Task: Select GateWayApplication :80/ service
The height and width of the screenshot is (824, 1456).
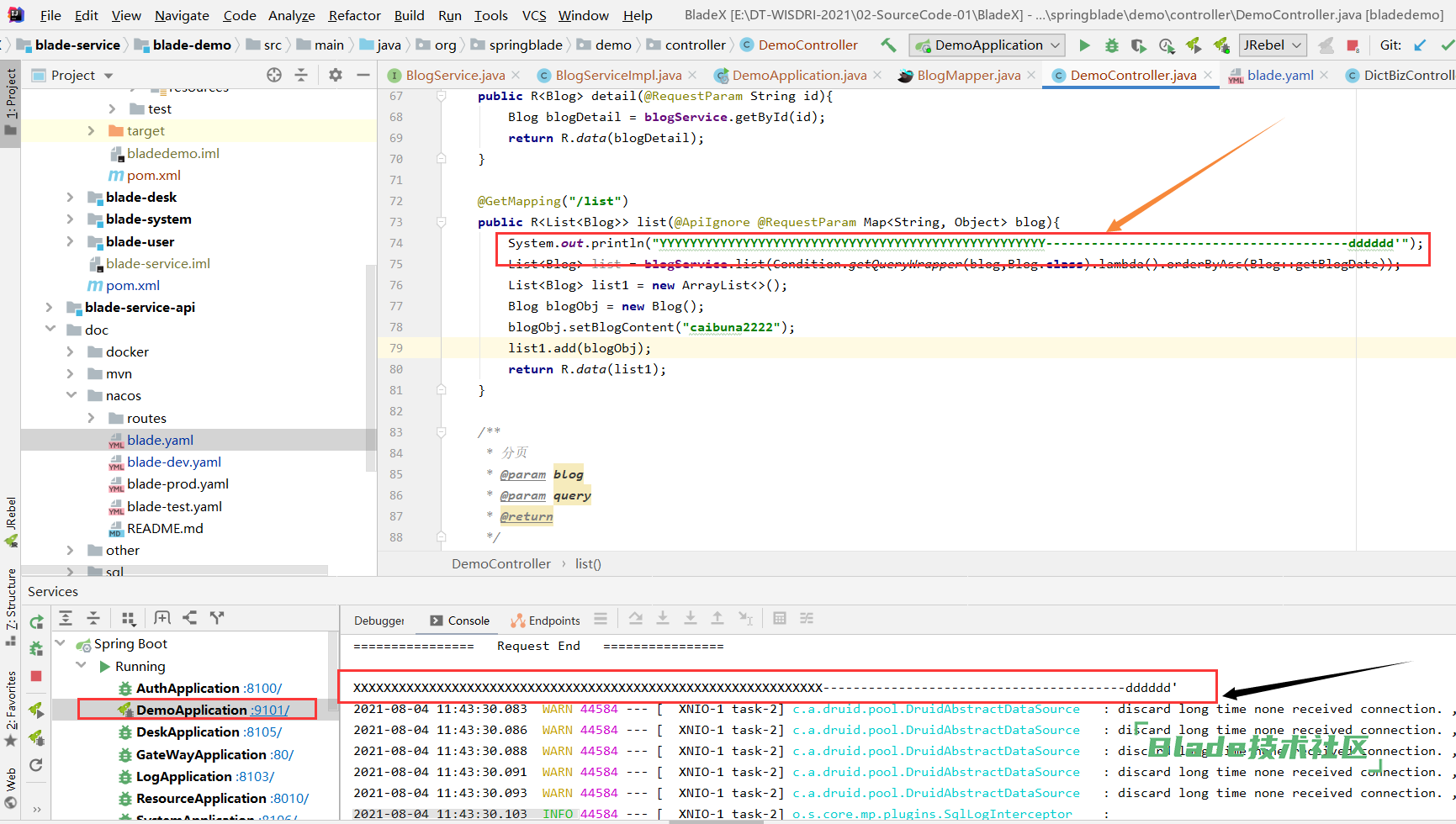Action: [214, 754]
